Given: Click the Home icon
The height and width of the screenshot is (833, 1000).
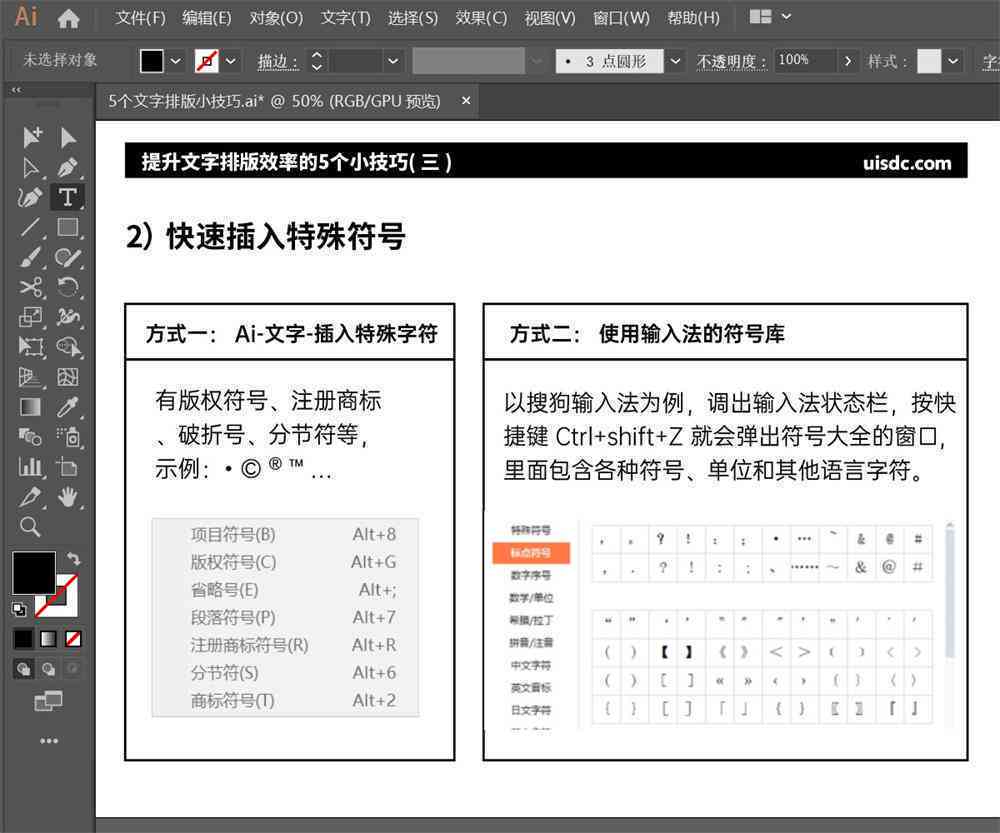Looking at the screenshot, I should click(x=68, y=18).
